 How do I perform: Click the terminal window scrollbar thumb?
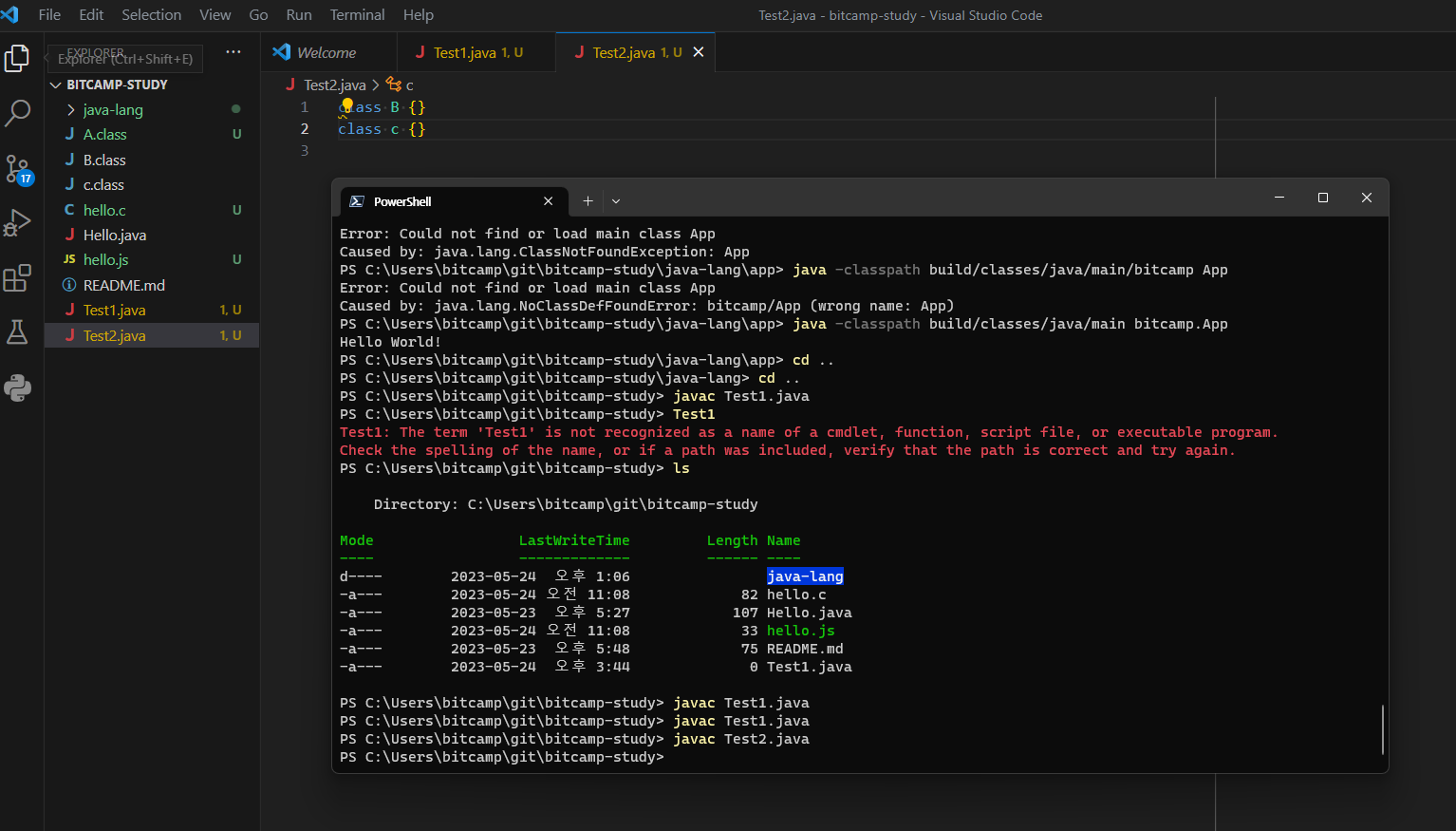click(x=1382, y=729)
